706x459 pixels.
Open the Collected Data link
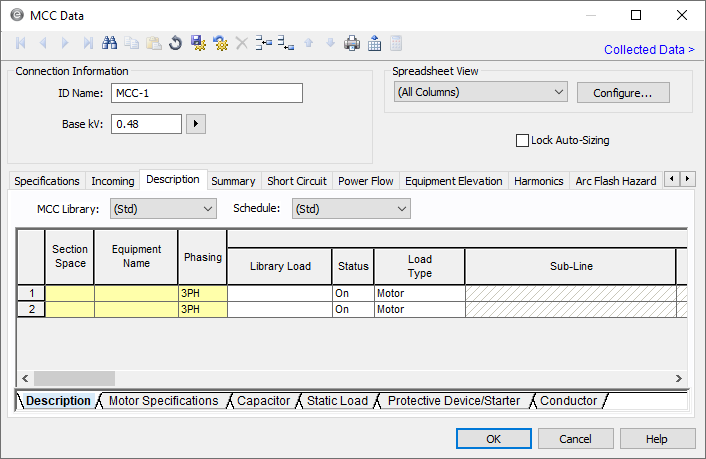tap(648, 49)
